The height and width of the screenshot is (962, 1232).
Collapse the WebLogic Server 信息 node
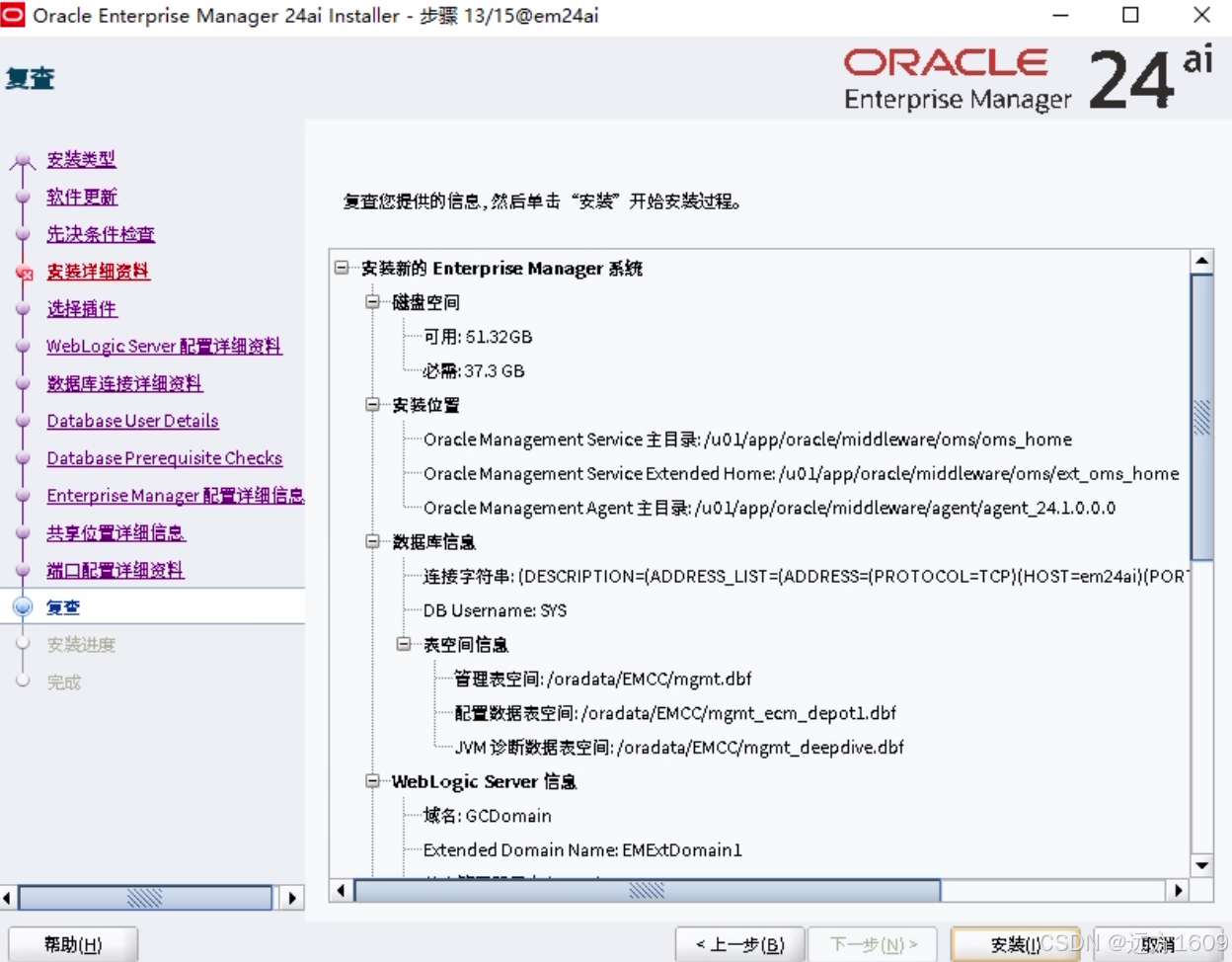(371, 781)
